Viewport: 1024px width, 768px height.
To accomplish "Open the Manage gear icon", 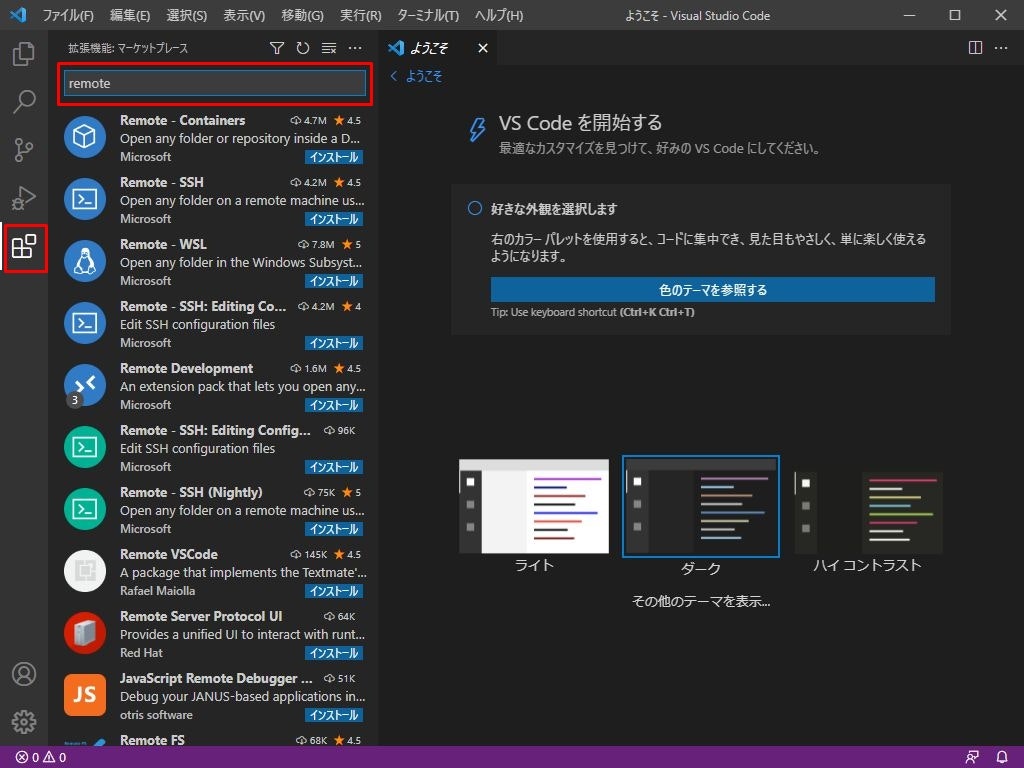I will 24,722.
